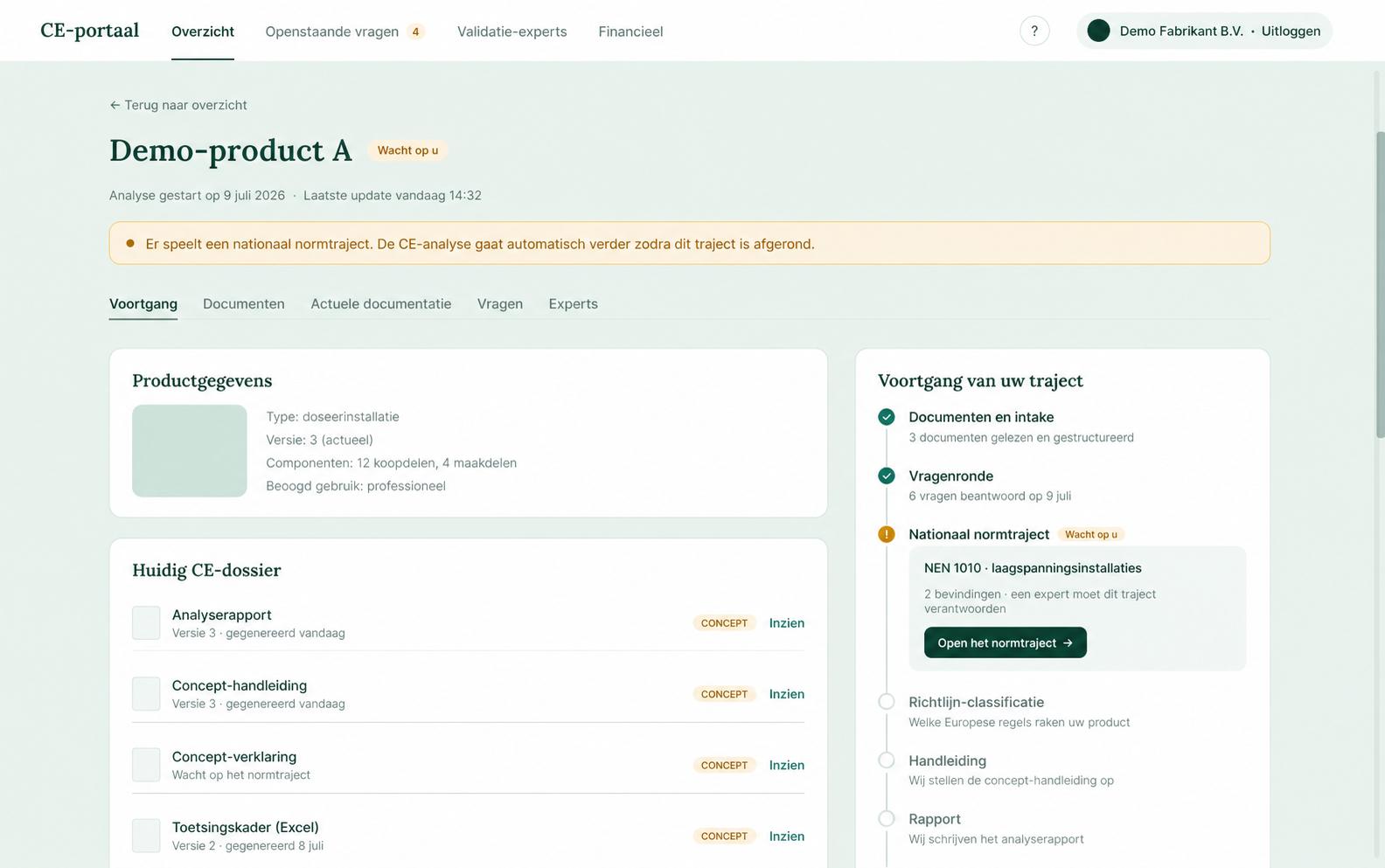1385x868 pixels.
Task: Click the Concept-handleiding document icon
Action: 146,694
